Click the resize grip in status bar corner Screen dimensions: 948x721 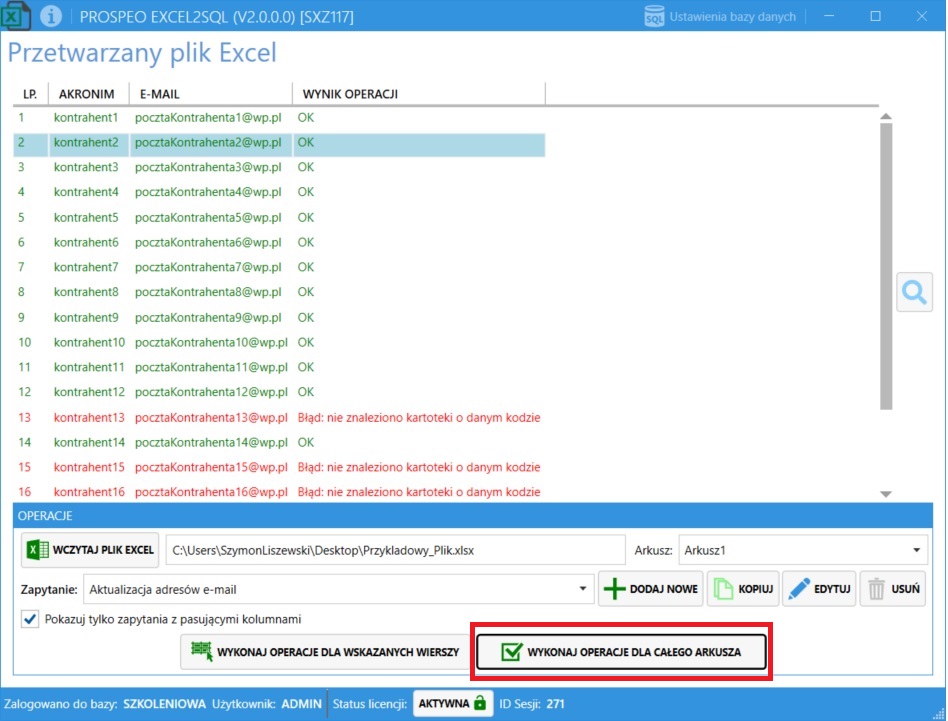[938, 713]
